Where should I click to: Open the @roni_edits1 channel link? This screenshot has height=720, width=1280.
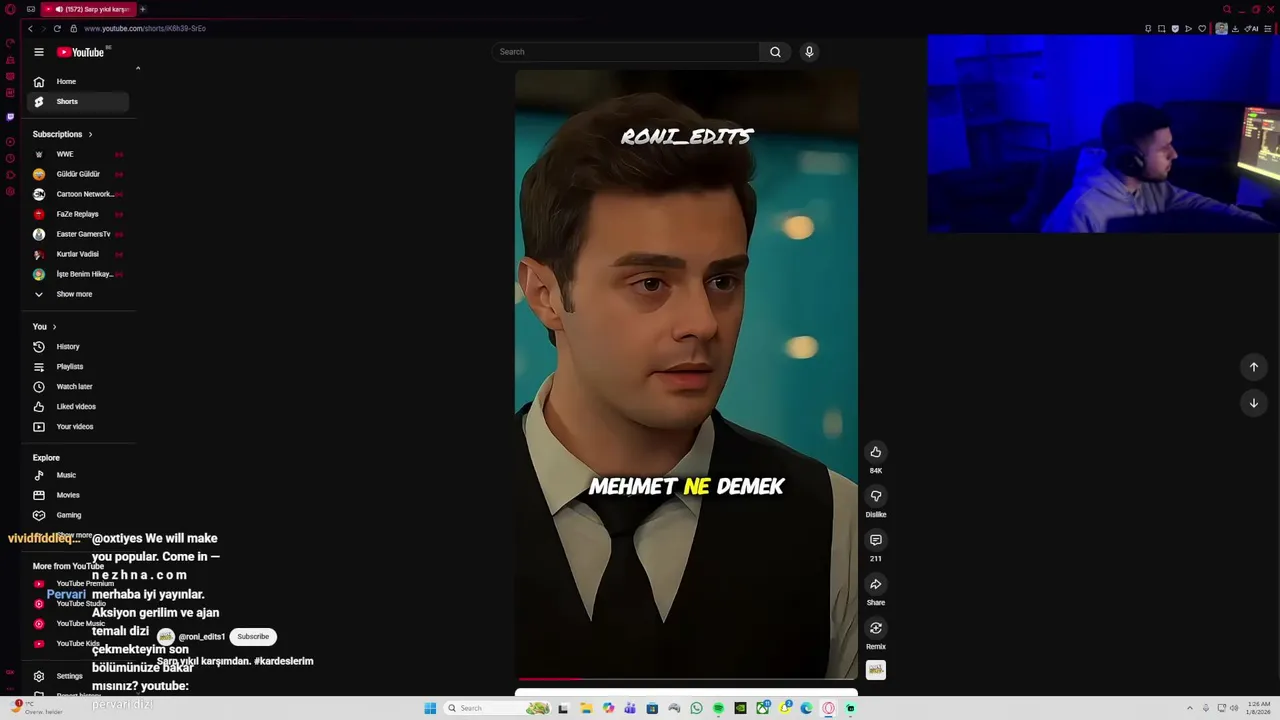click(201, 637)
